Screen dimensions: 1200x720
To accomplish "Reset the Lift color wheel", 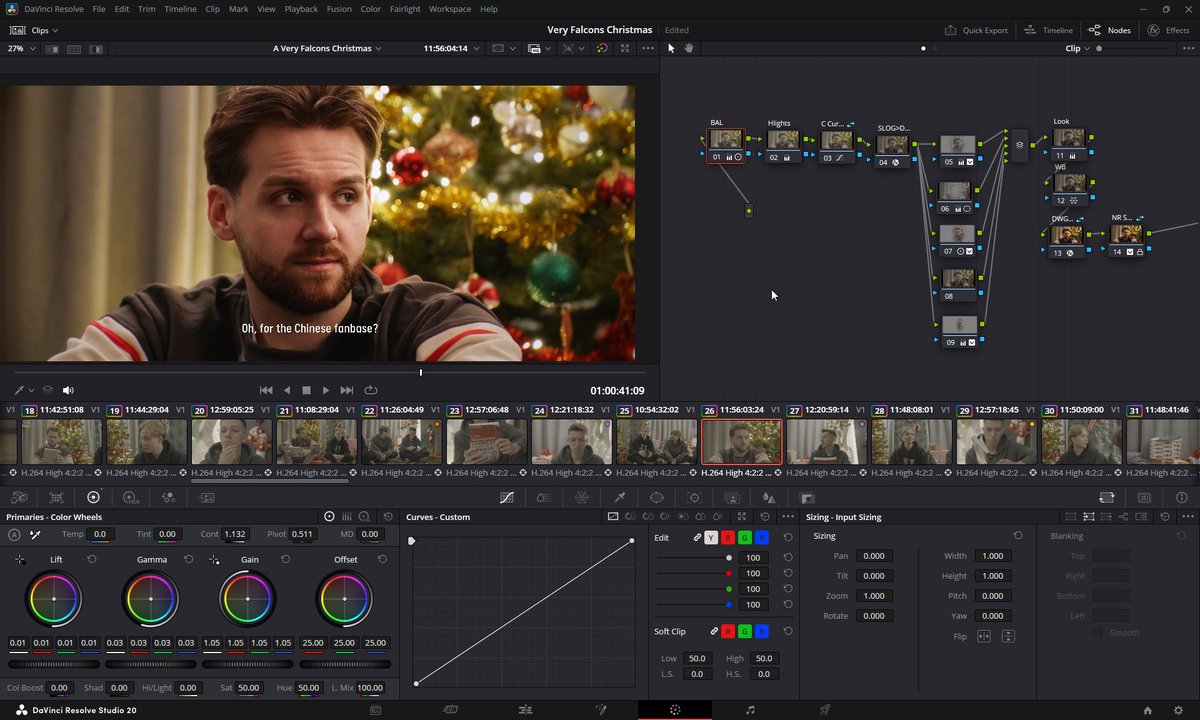I will (x=91, y=560).
